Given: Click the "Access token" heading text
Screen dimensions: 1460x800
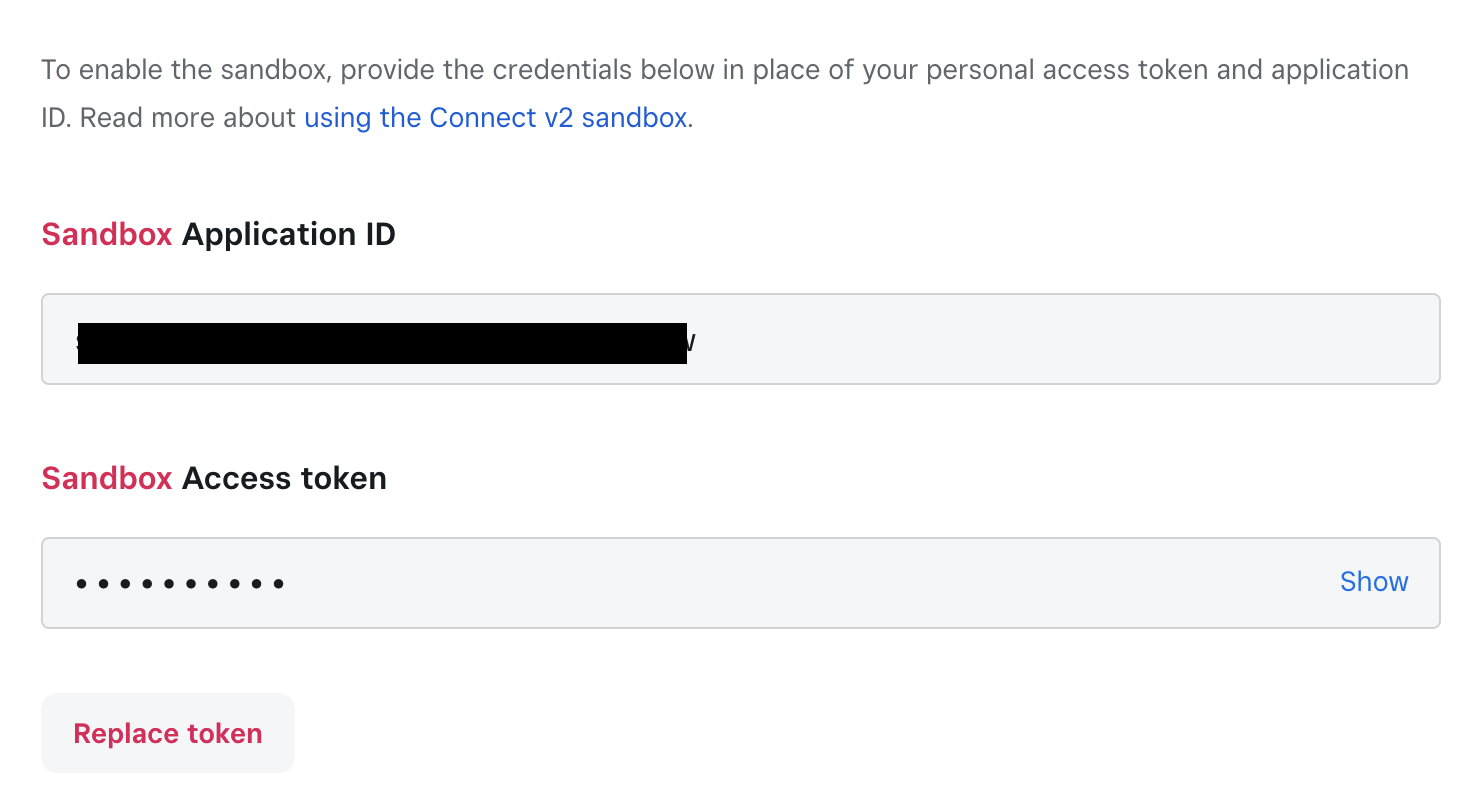Looking at the screenshot, I should (284, 479).
